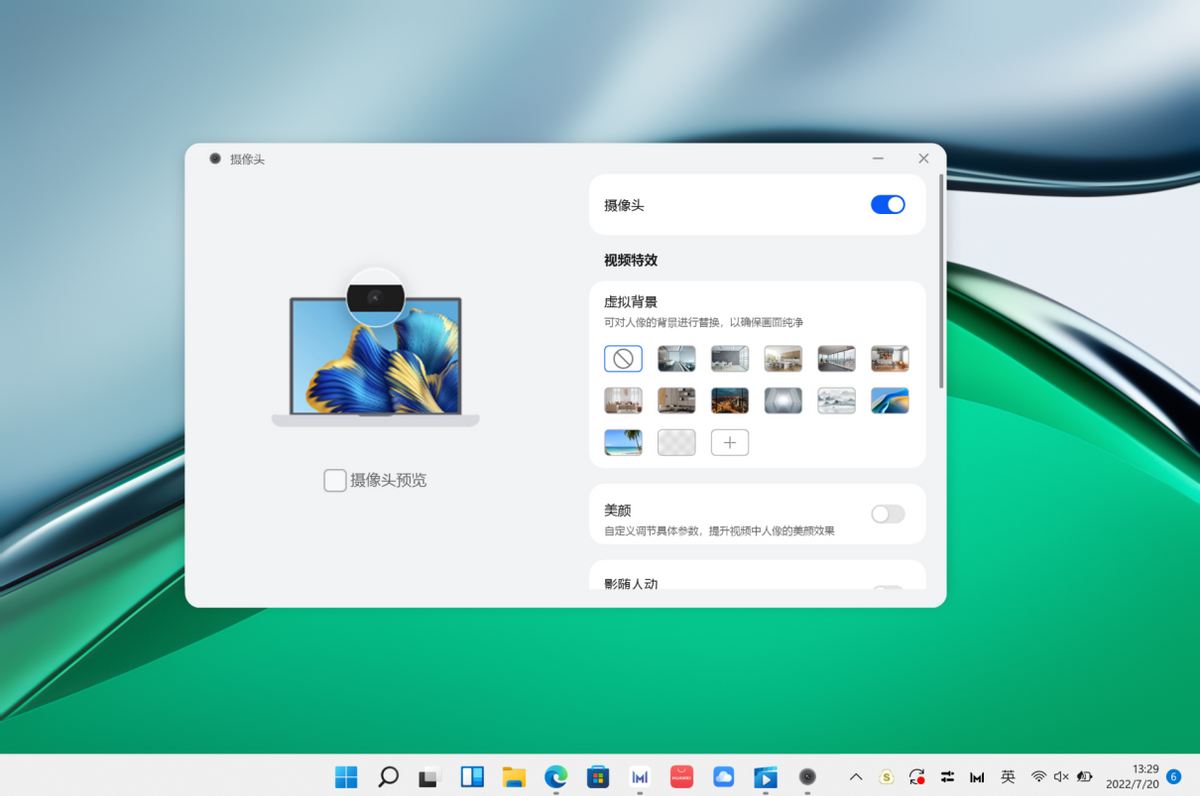Image resolution: width=1200 pixels, height=796 pixels.
Task: Select ink mountain painting background
Action: point(836,400)
